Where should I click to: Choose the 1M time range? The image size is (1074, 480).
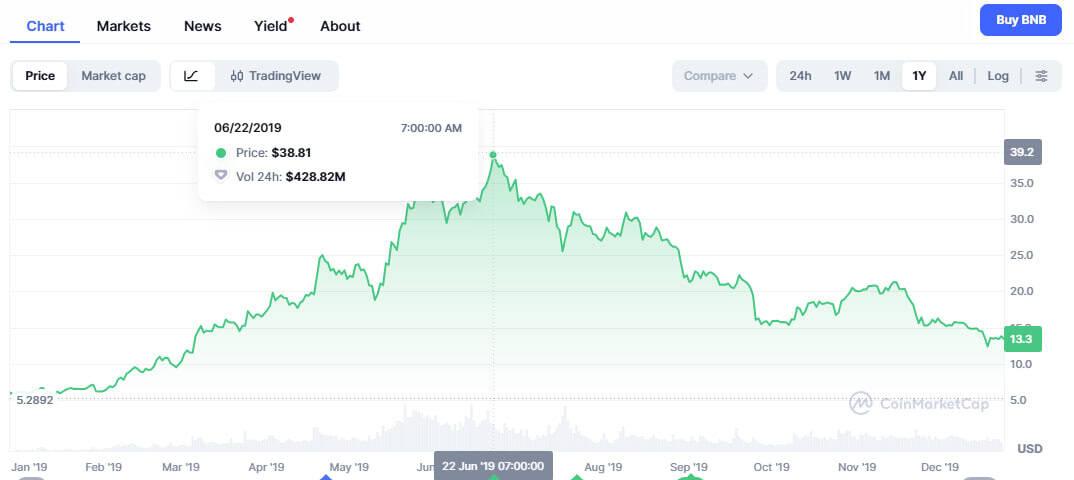coord(881,76)
